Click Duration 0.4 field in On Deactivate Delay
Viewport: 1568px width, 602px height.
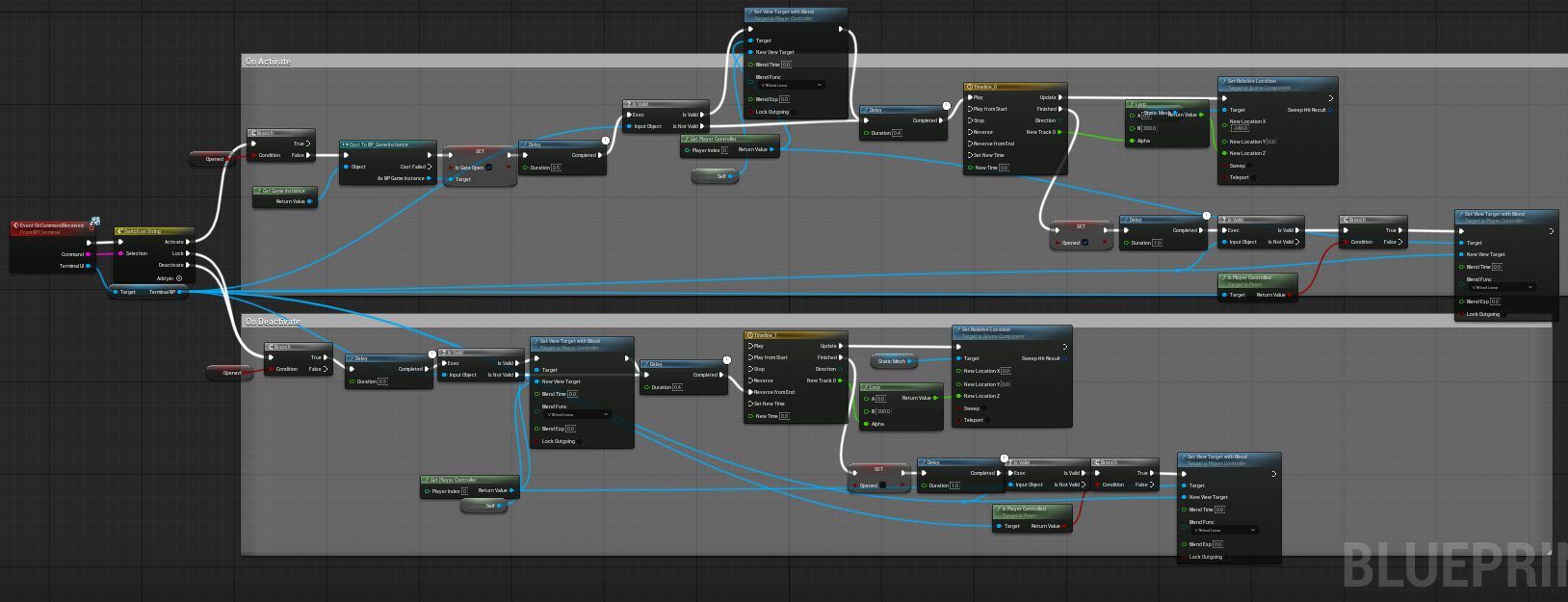click(x=677, y=387)
